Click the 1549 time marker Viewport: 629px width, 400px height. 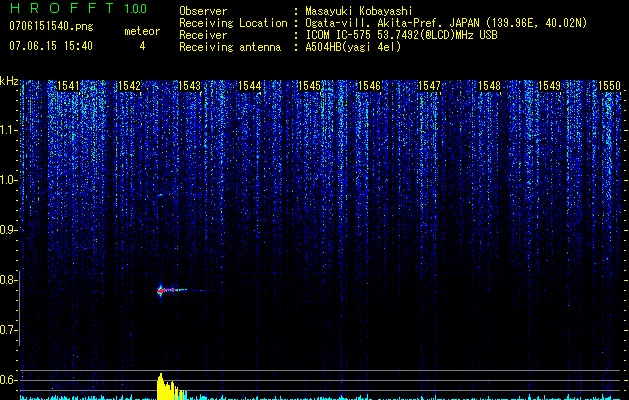(x=549, y=85)
